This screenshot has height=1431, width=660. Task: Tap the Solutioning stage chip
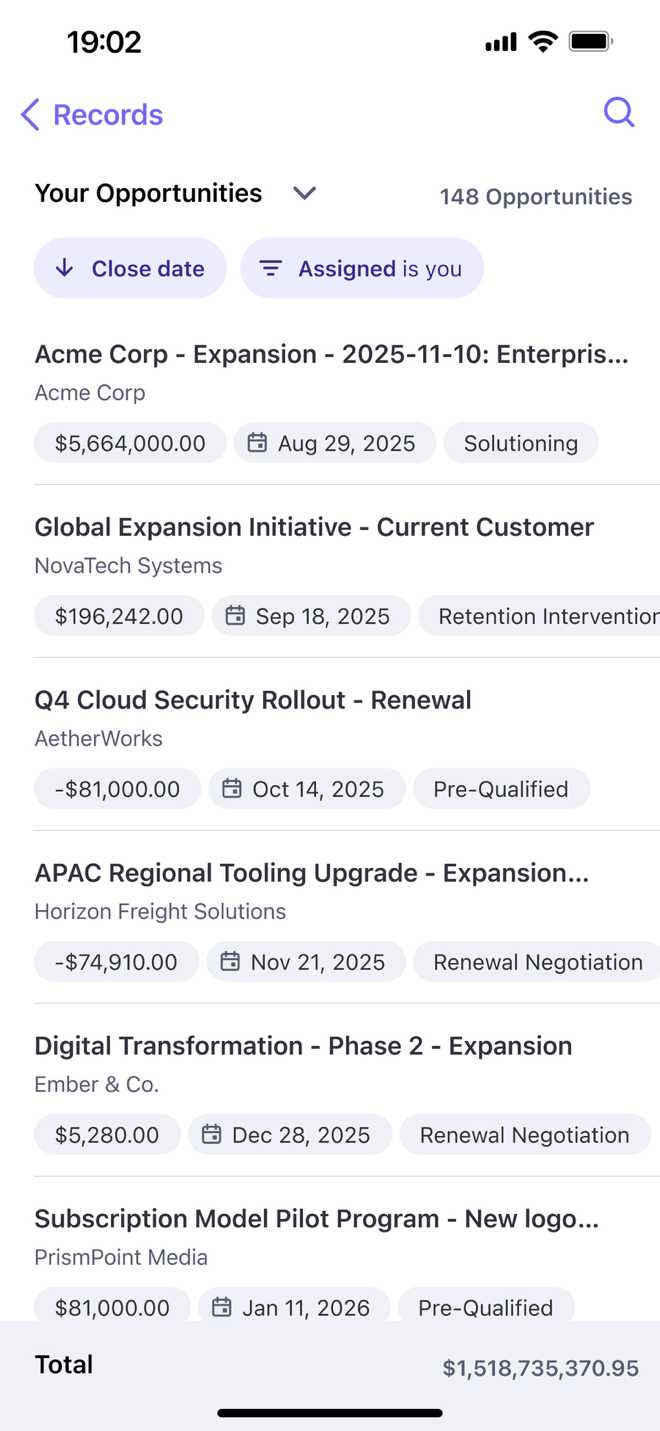(x=520, y=443)
